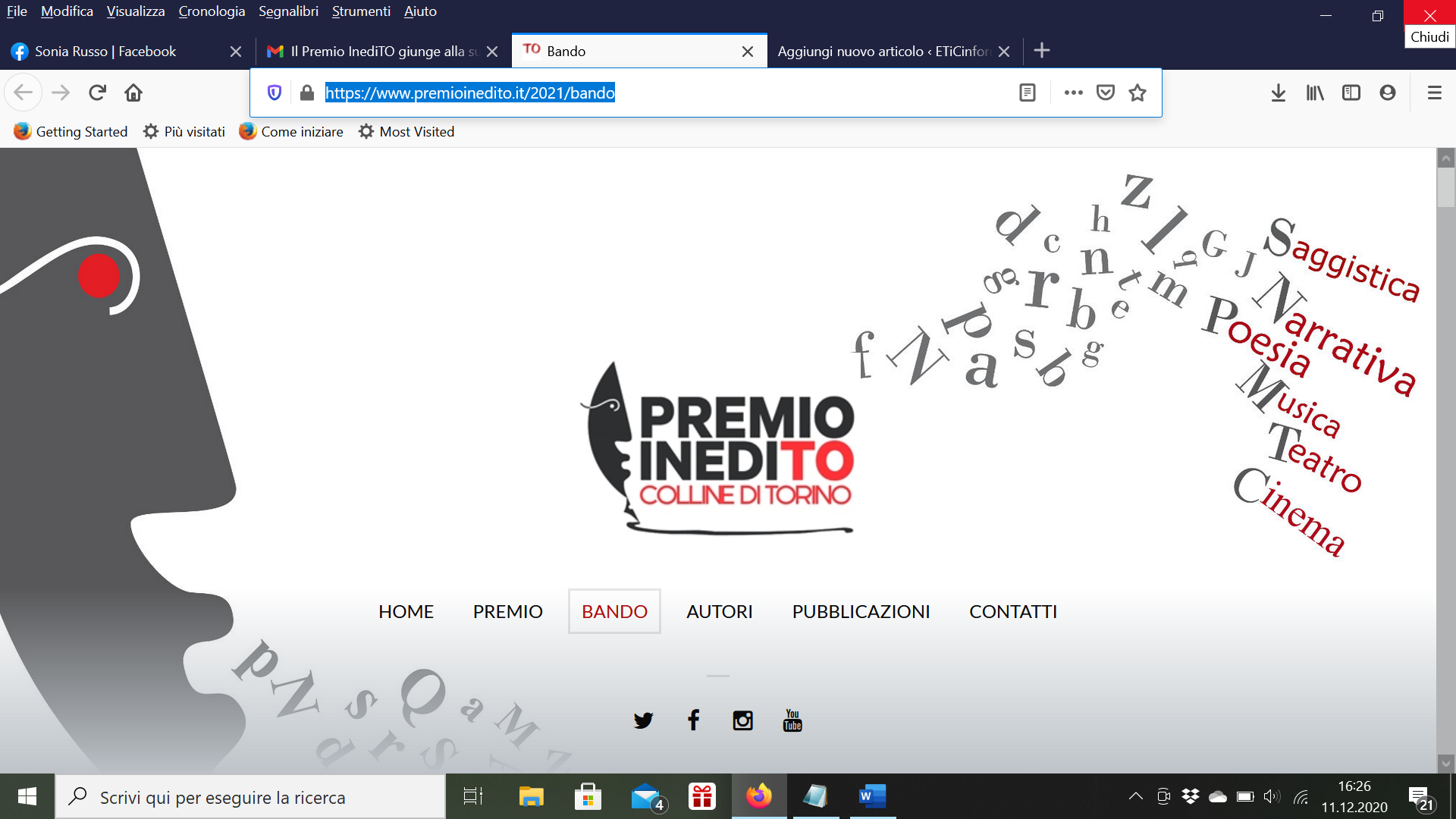1456x819 pixels.
Task: Click the Premio InediTO logo
Action: (717, 447)
